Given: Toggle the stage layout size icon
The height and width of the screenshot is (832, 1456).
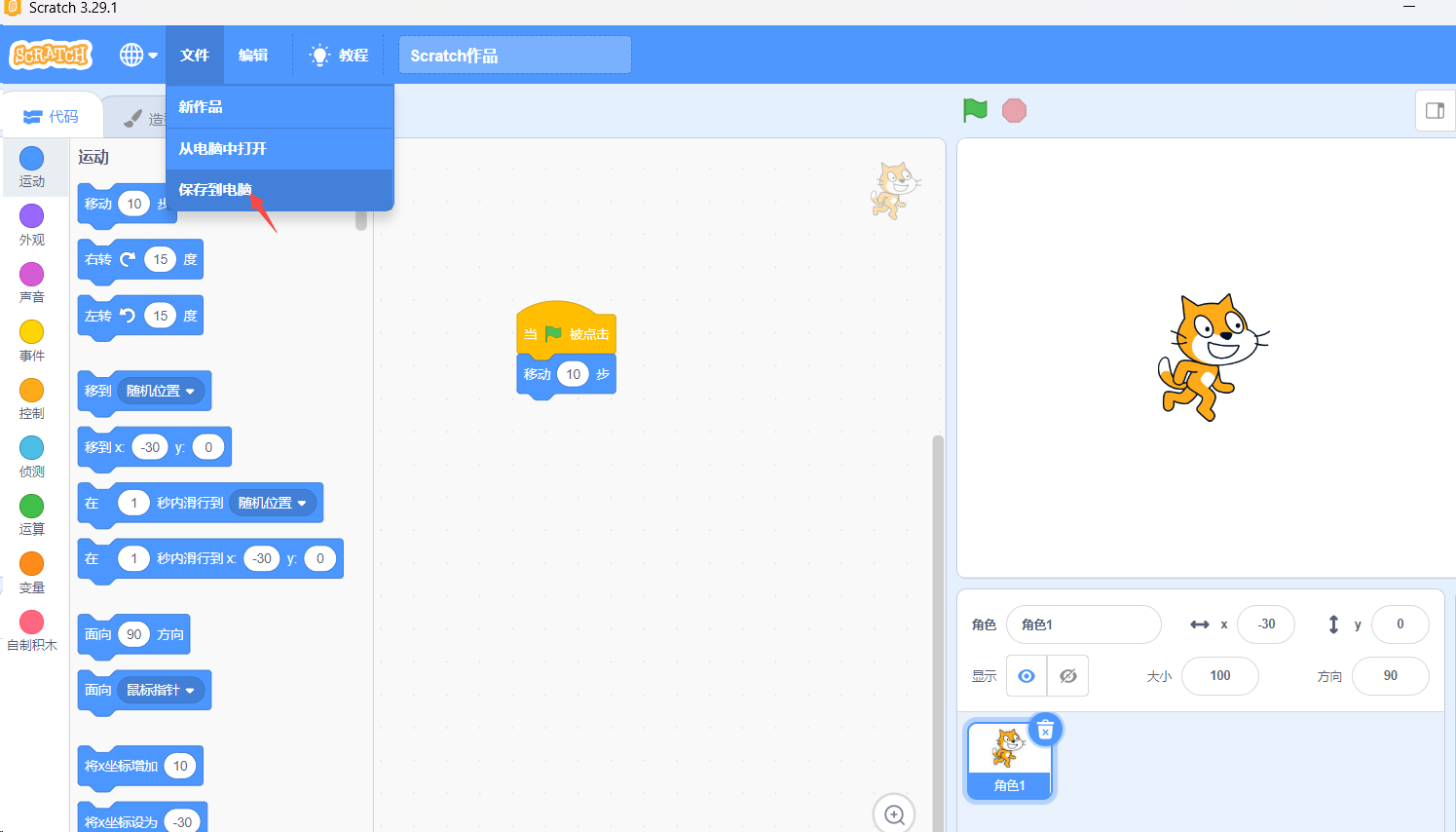Looking at the screenshot, I should (x=1435, y=110).
